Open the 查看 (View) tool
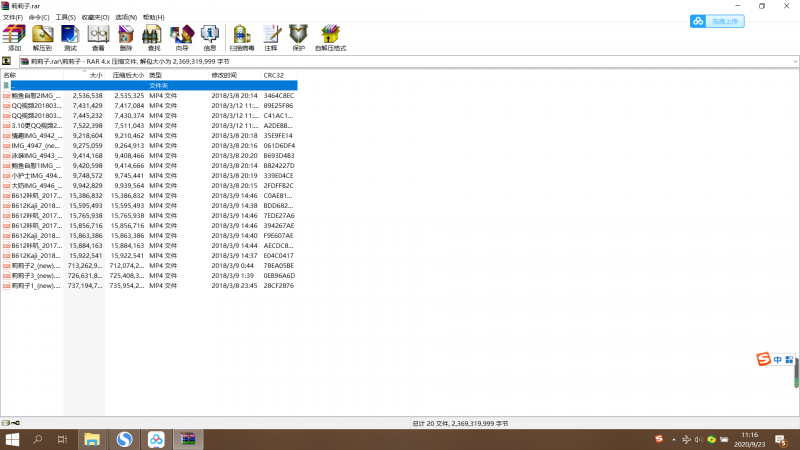Screen dimensions: 800x450 (98, 38)
